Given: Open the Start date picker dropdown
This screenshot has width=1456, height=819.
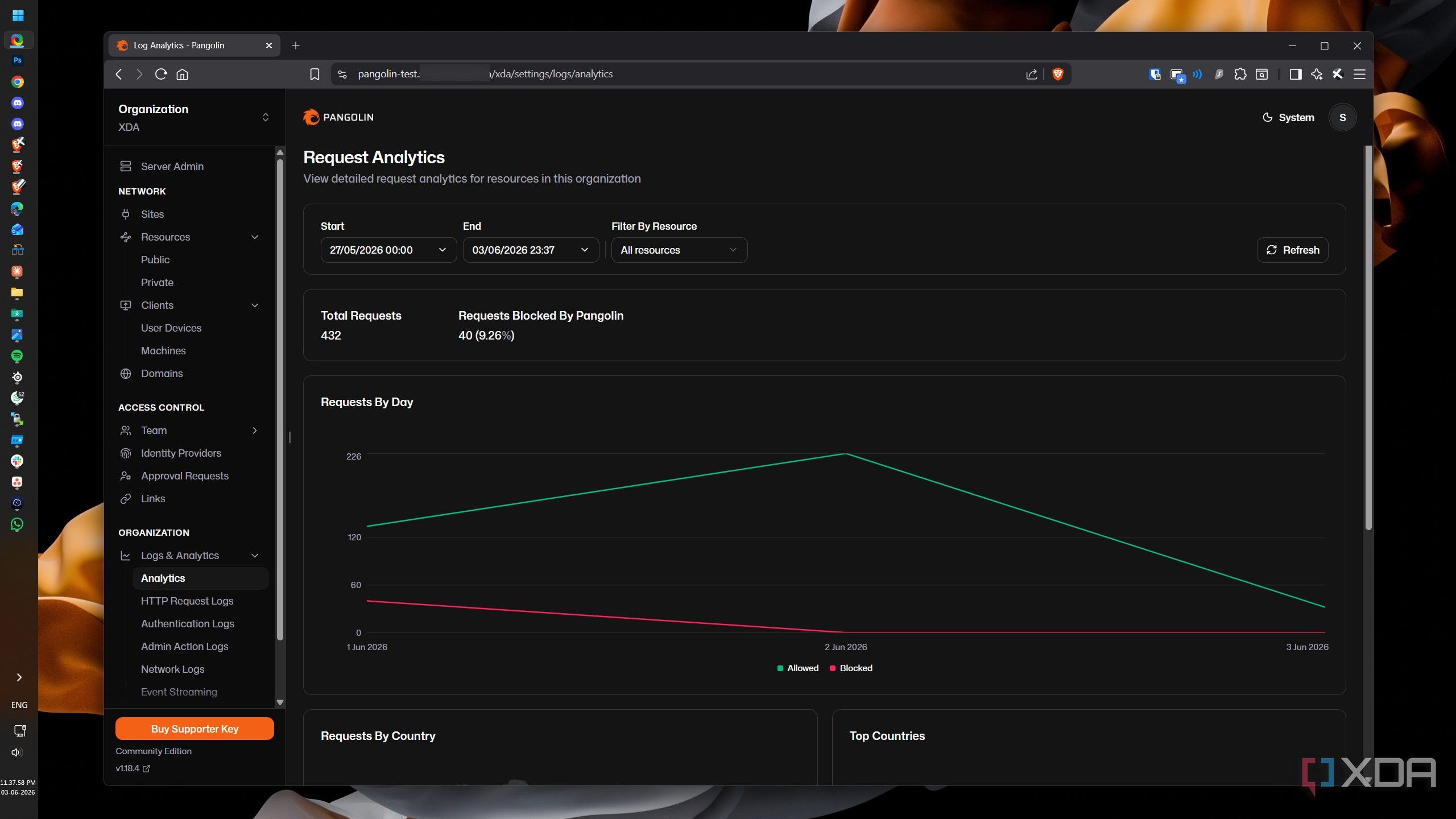Looking at the screenshot, I should tap(388, 250).
